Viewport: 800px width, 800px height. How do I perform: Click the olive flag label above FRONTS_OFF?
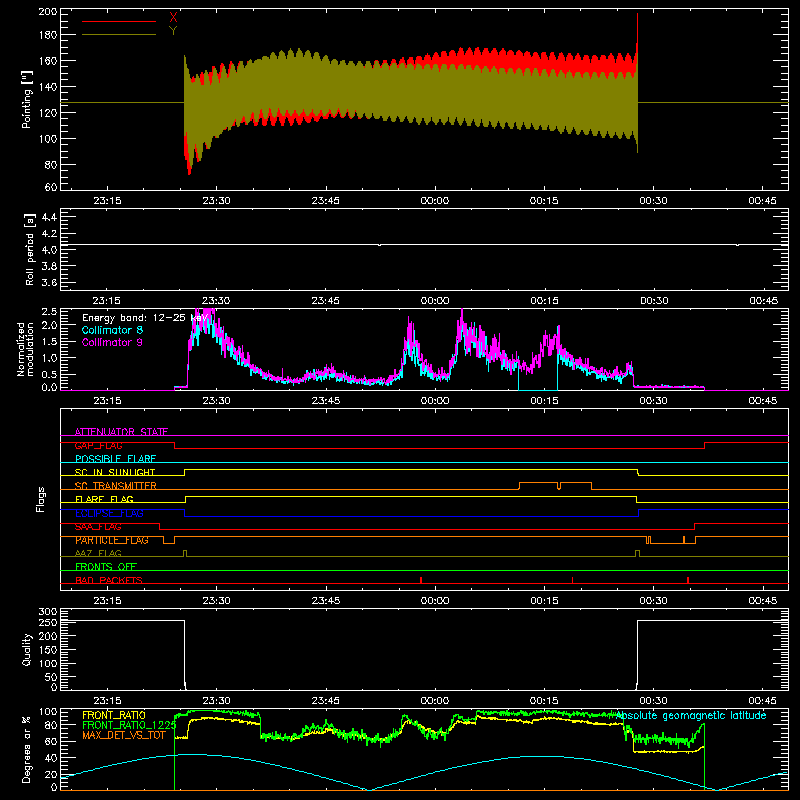(98, 553)
